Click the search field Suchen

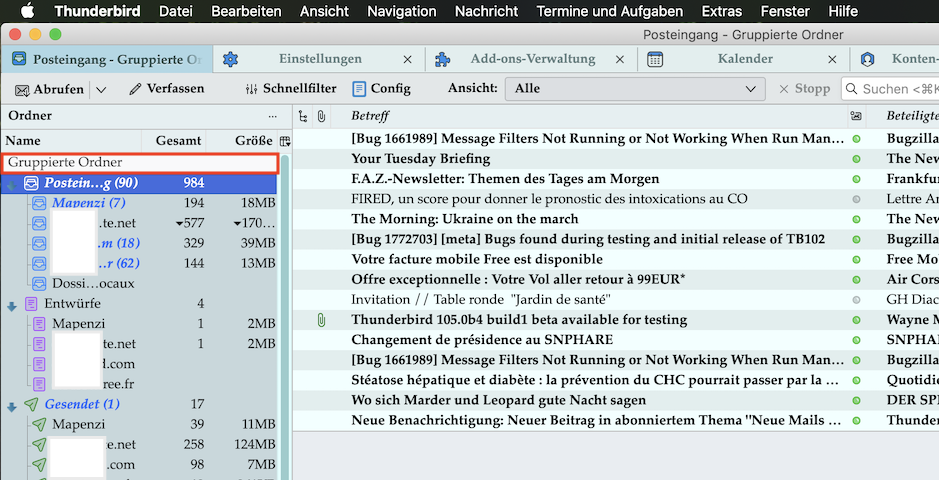coord(895,89)
